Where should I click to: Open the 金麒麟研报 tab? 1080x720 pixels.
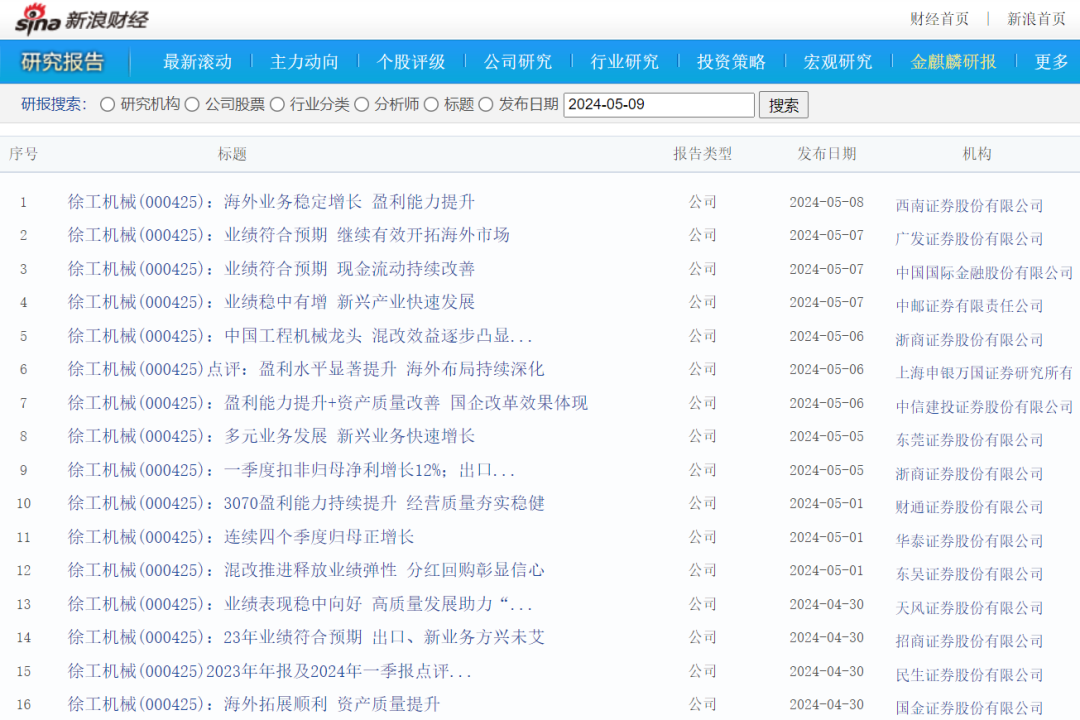coord(953,62)
